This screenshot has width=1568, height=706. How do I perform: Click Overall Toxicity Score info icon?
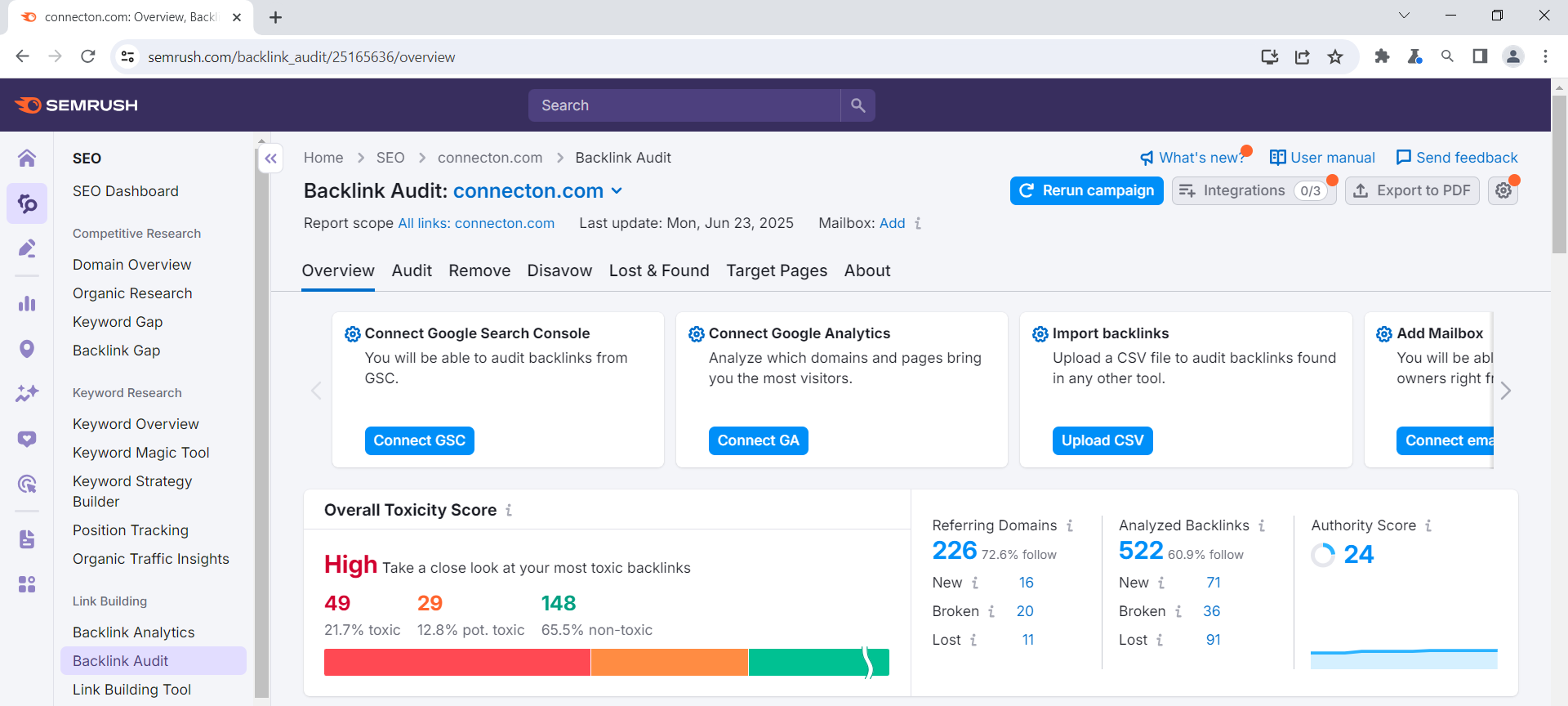click(x=509, y=510)
